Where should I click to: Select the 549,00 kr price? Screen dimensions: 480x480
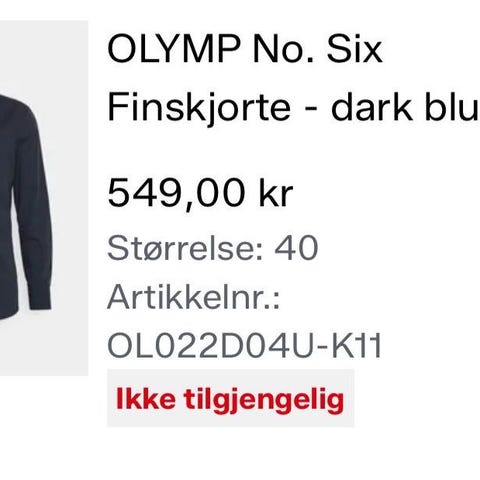200,193
